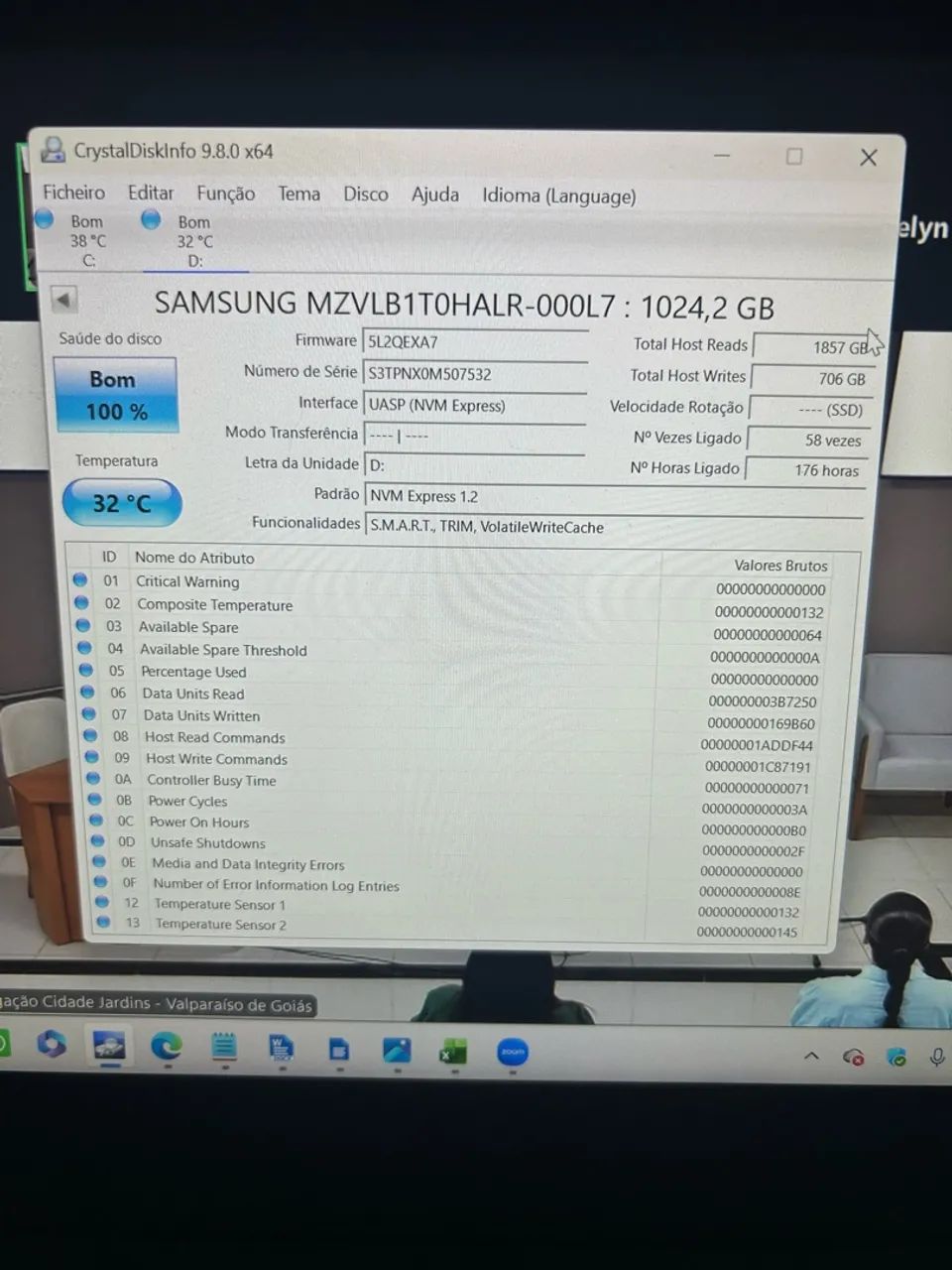This screenshot has width=952, height=1270.
Task: Click the blue status dot for Available Spare
Action: [x=83, y=626]
